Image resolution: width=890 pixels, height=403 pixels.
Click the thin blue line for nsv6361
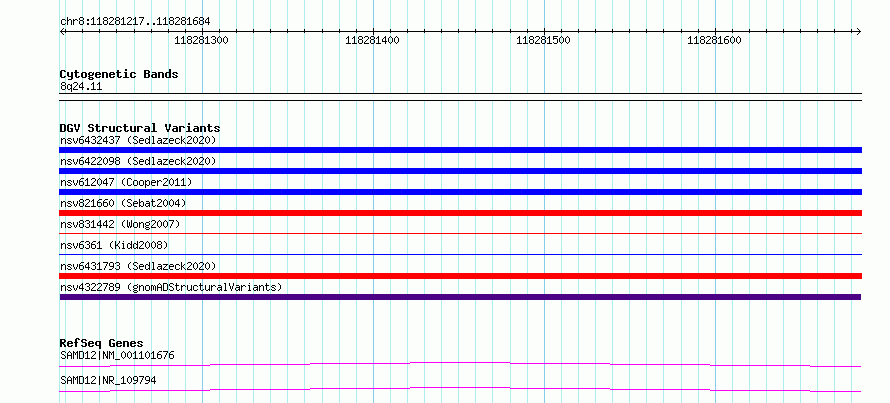(460, 254)
